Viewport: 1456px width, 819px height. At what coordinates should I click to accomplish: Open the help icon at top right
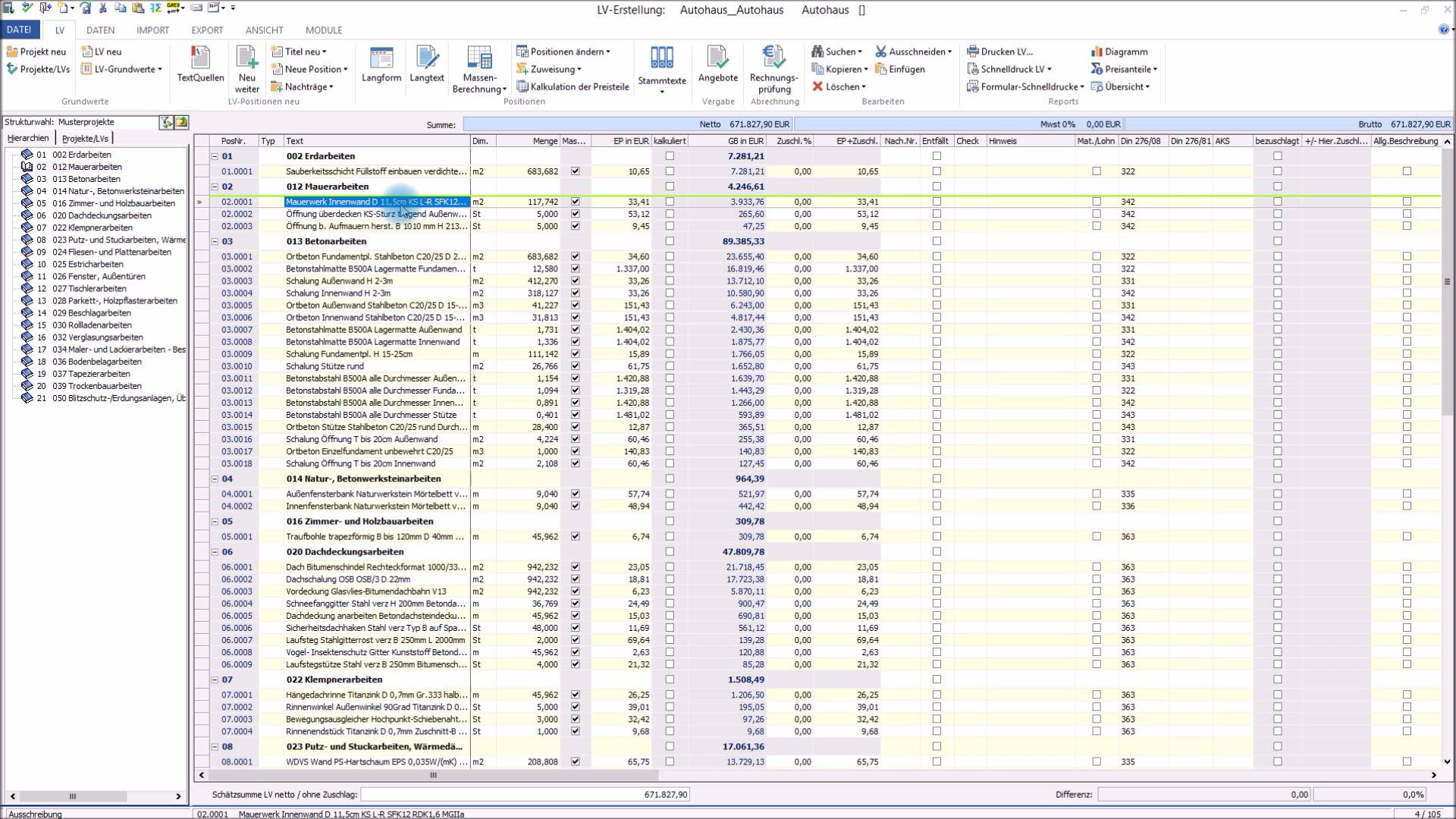1443,30
